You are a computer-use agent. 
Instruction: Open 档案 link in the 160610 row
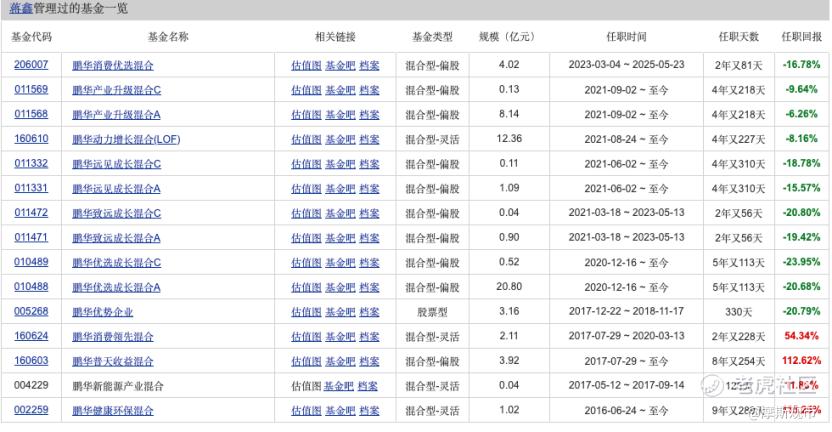click(x=369, y=139)
